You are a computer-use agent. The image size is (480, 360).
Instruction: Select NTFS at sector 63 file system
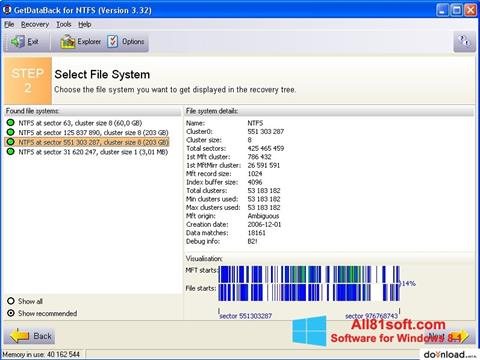click(80, 123)
